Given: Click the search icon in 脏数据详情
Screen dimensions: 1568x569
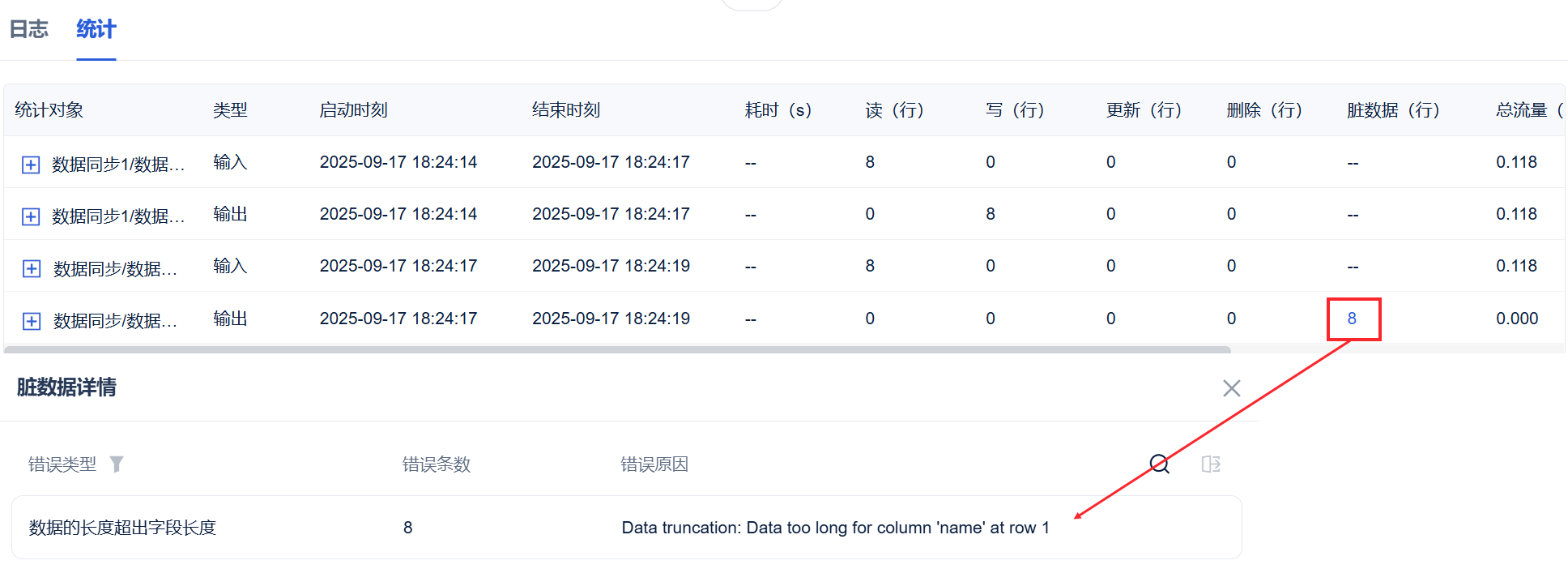Looking at the screenshot, I should click(1160, 464).
